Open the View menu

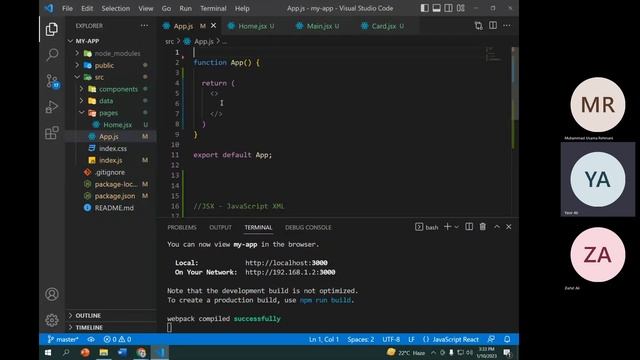pyautogui.click(x=146, y=8)
